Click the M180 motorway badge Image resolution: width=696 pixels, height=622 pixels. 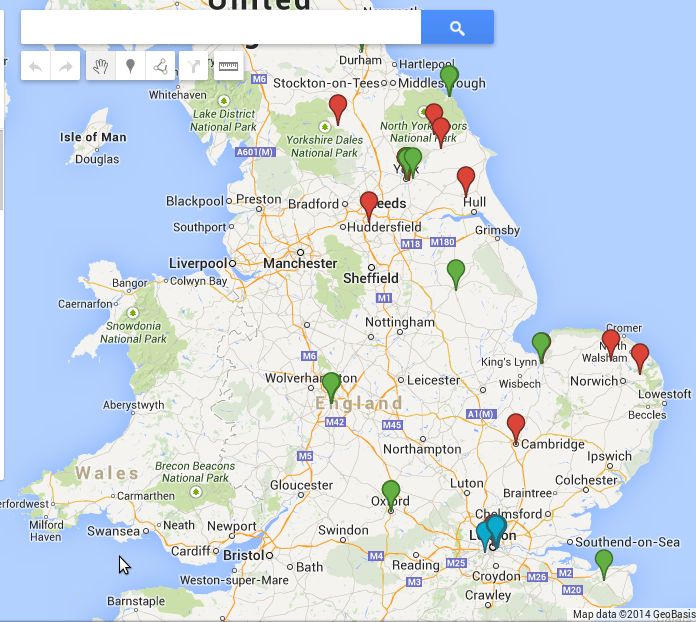click(x=443, y=242)
